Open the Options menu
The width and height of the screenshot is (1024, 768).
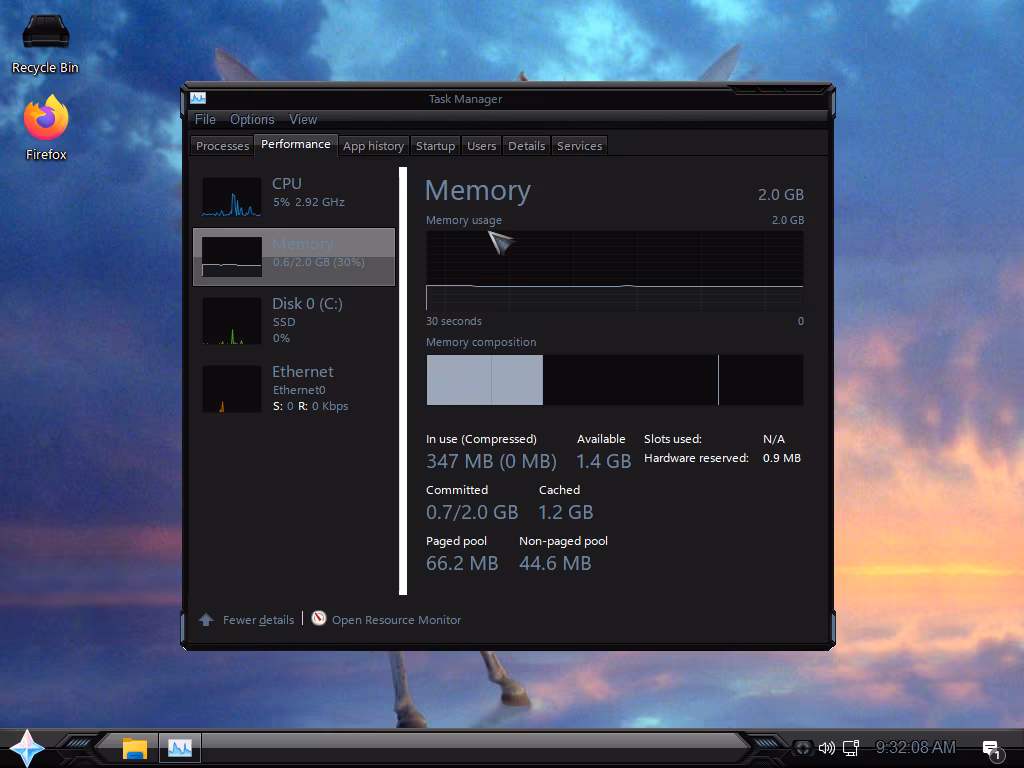tap(252, 119)
